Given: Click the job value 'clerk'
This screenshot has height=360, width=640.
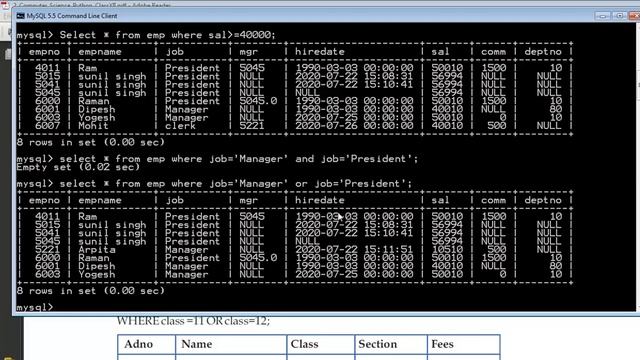Looking at the screenshot, I should pyautogui.click(x=180, y=126).
